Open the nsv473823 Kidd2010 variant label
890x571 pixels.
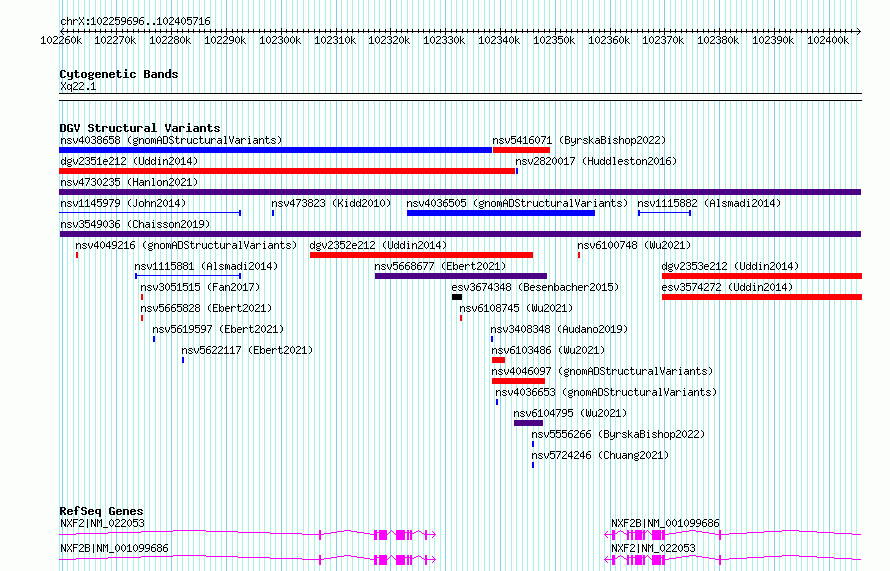(x=331, y=203)
